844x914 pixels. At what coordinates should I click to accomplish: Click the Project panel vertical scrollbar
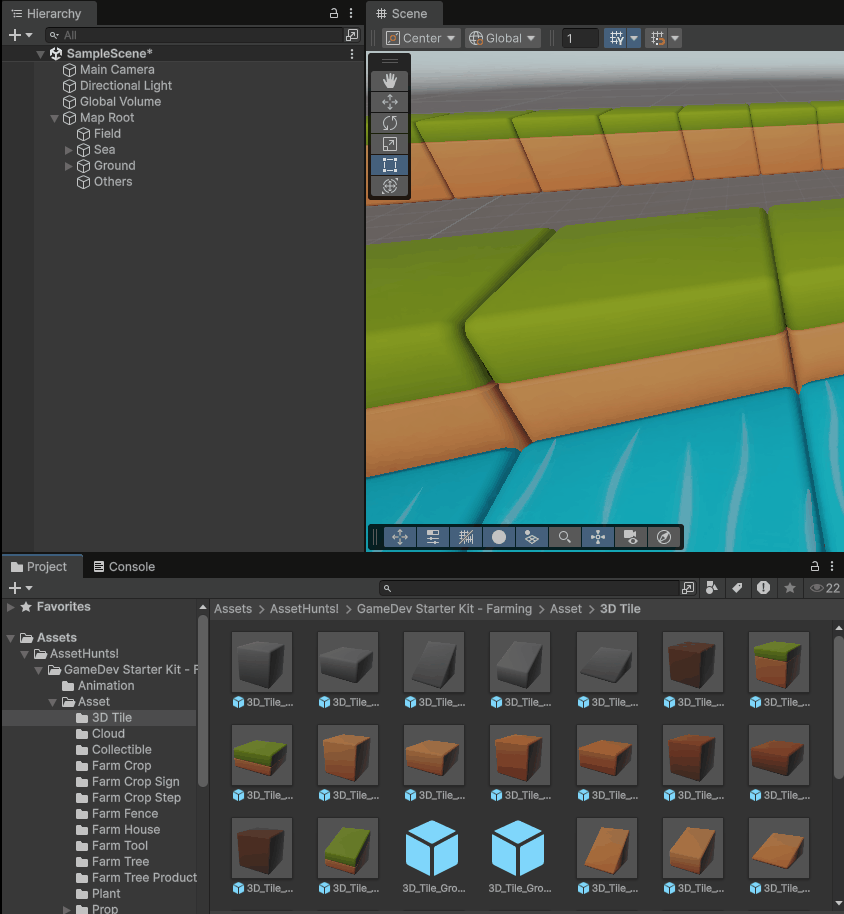(x=838, y=700)
